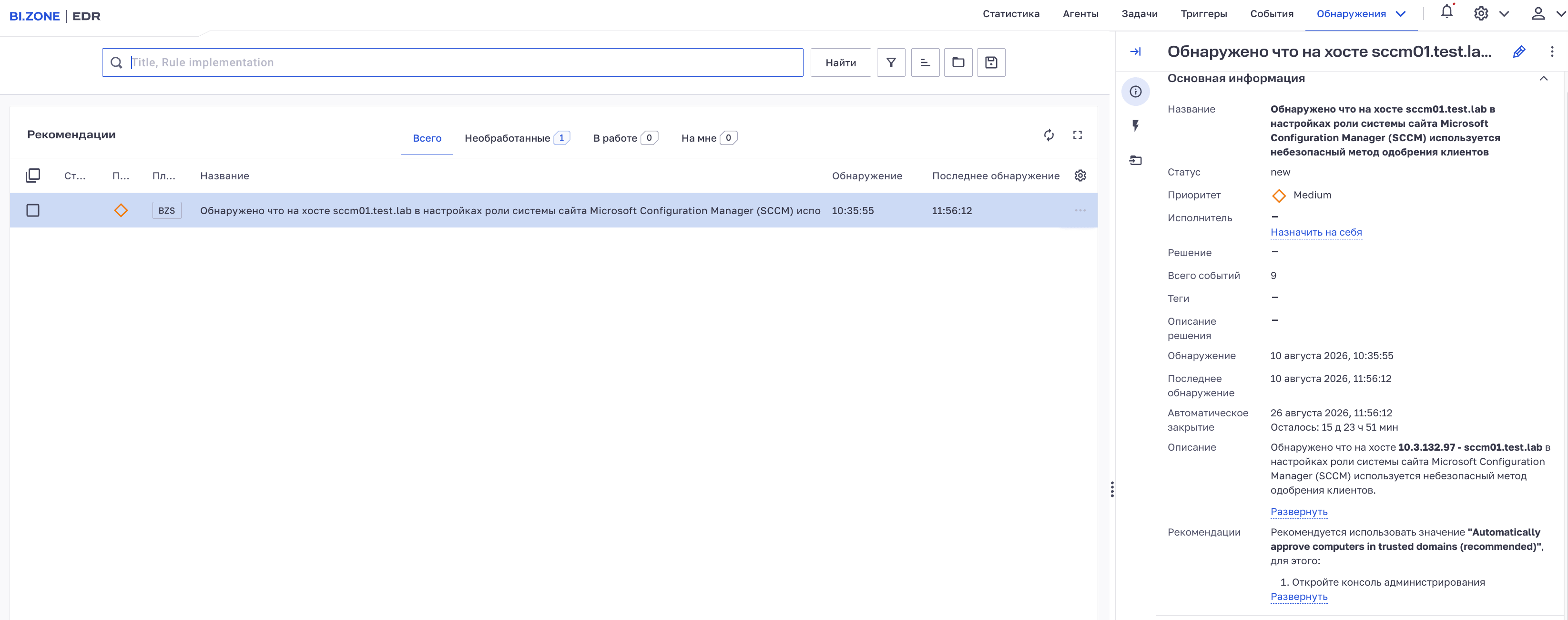Click the Medium priority diamond in row
Screen dimensions: 1568x620
tap(121, 211)
